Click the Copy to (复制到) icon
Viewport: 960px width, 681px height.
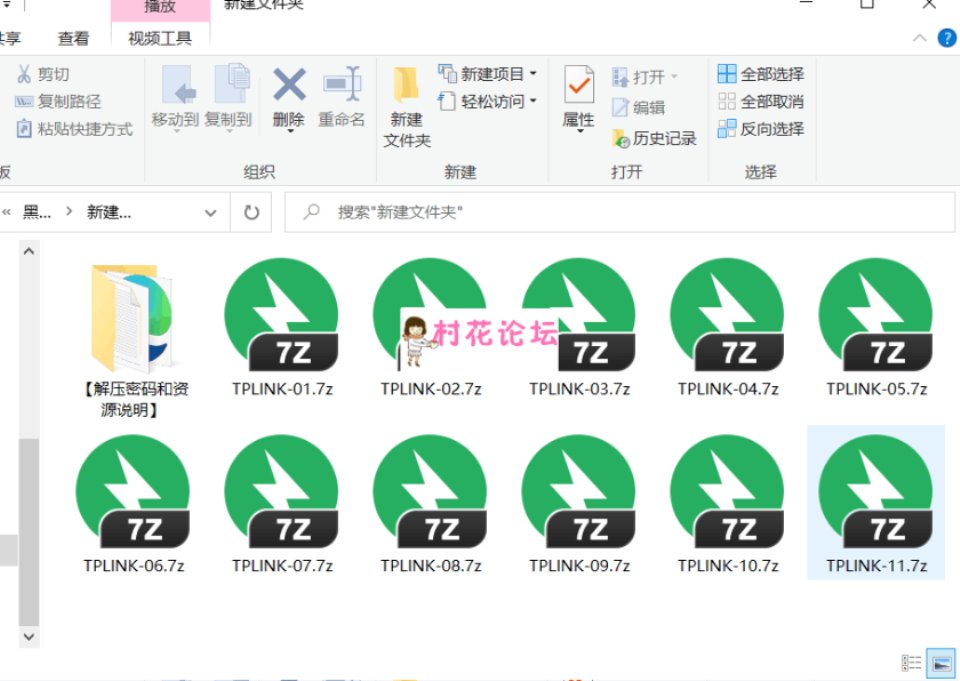click(x=231, y=84)
